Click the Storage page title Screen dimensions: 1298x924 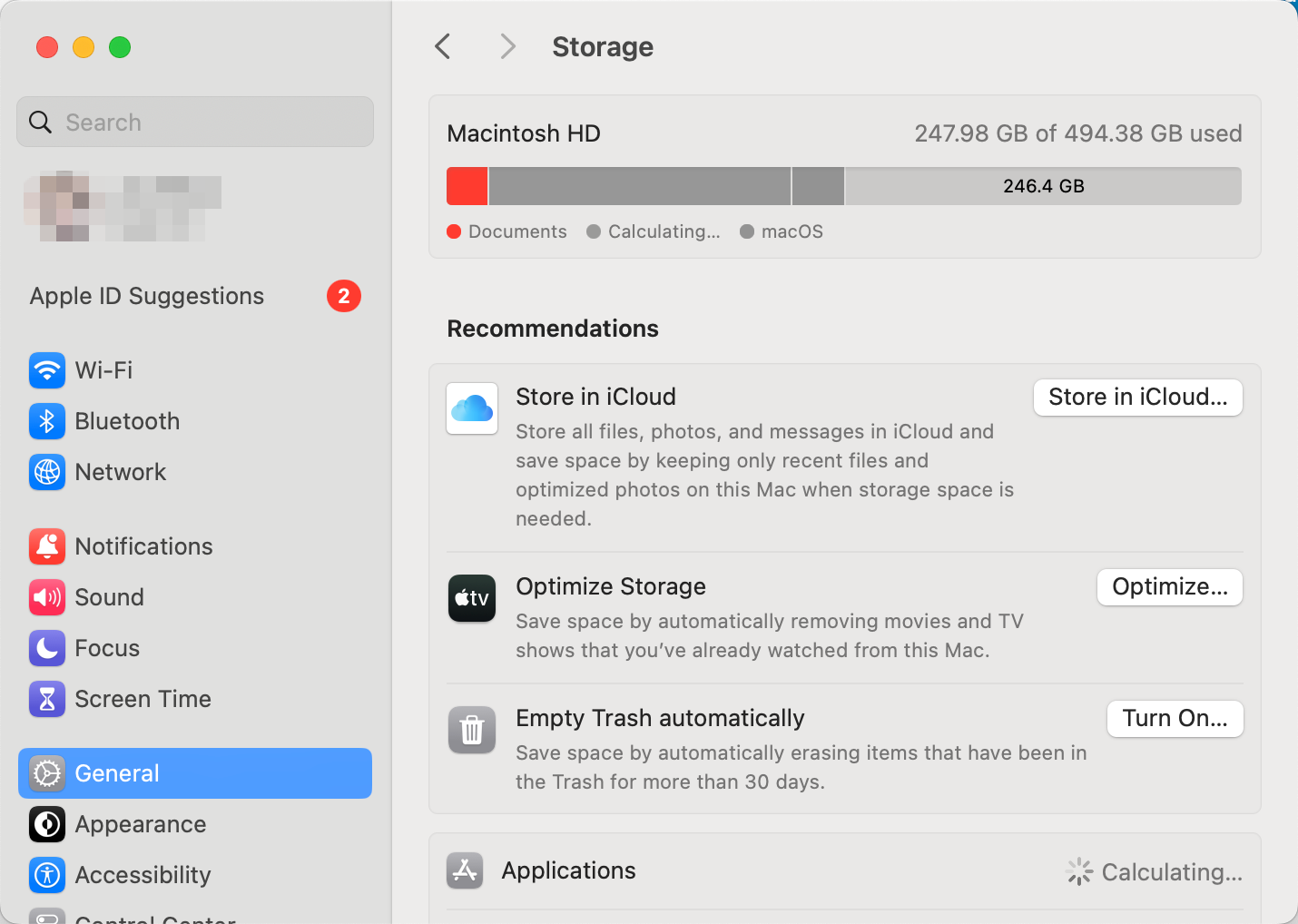point(603,46)
